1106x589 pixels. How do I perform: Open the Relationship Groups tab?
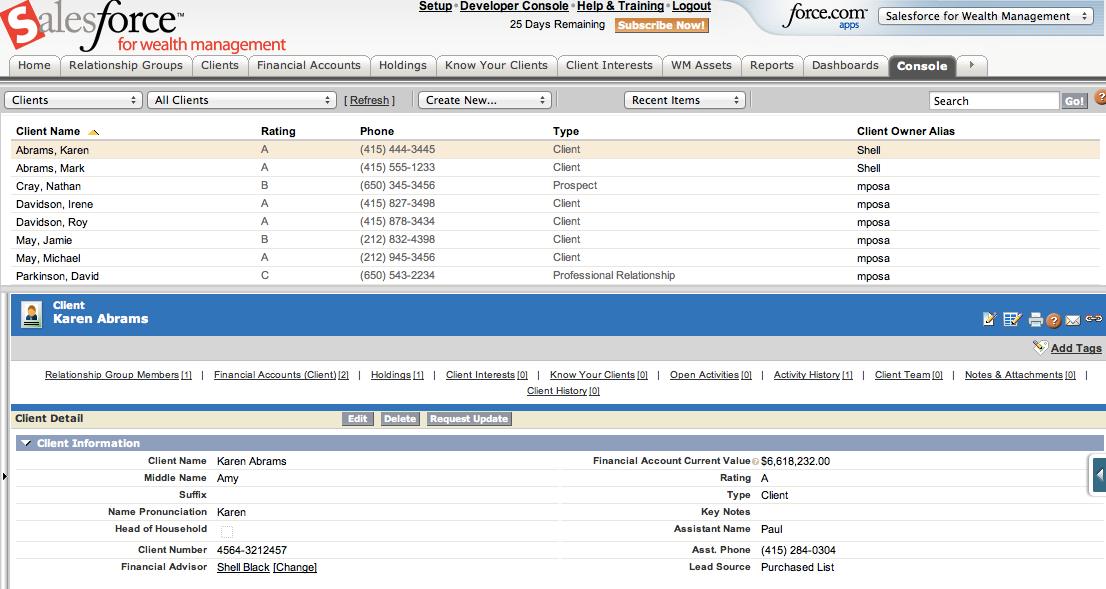click(x=126, y=65)
